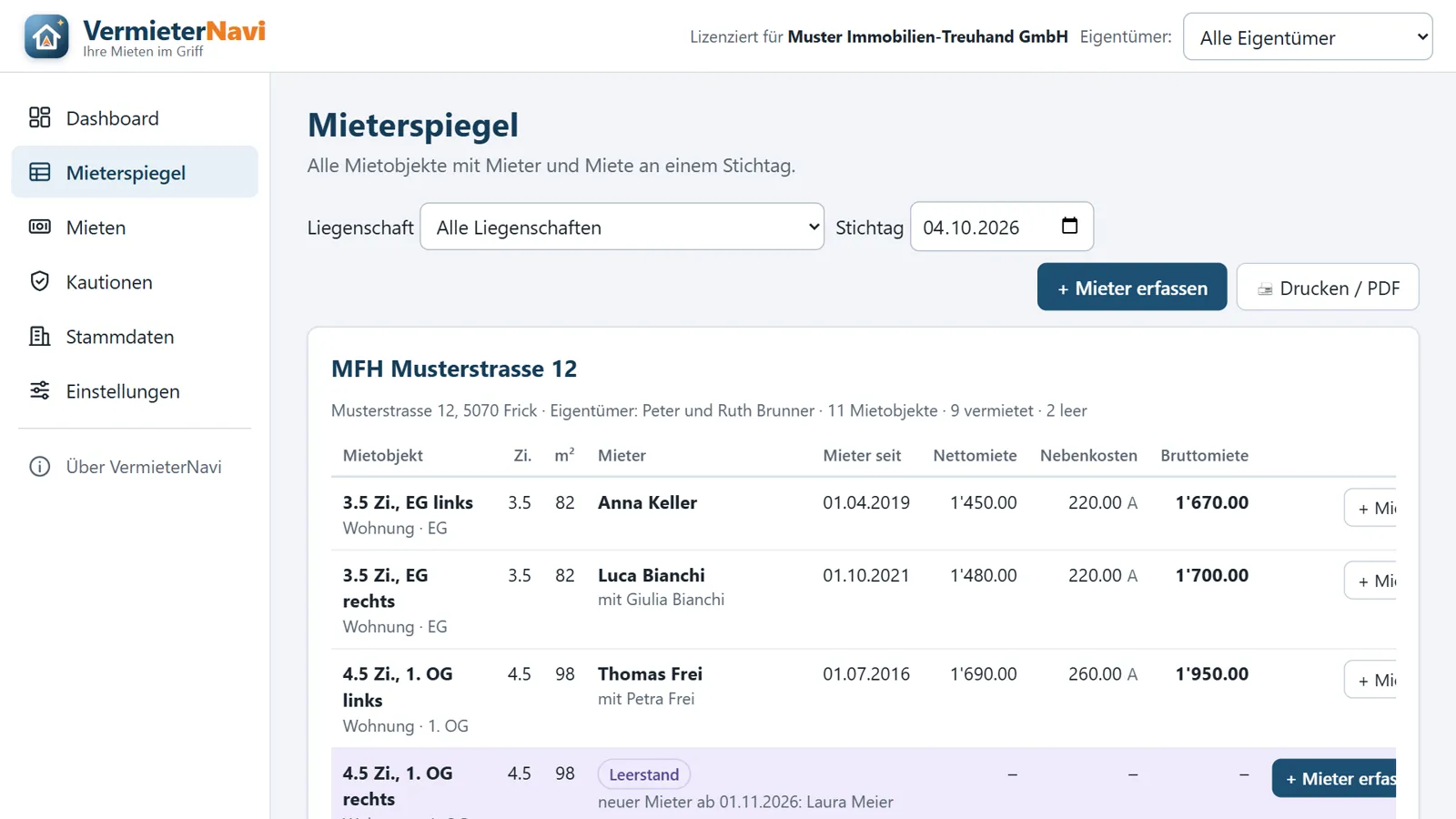Click Nettomiete value 1'690.00
1456x819 pixels.
(984, 674)
